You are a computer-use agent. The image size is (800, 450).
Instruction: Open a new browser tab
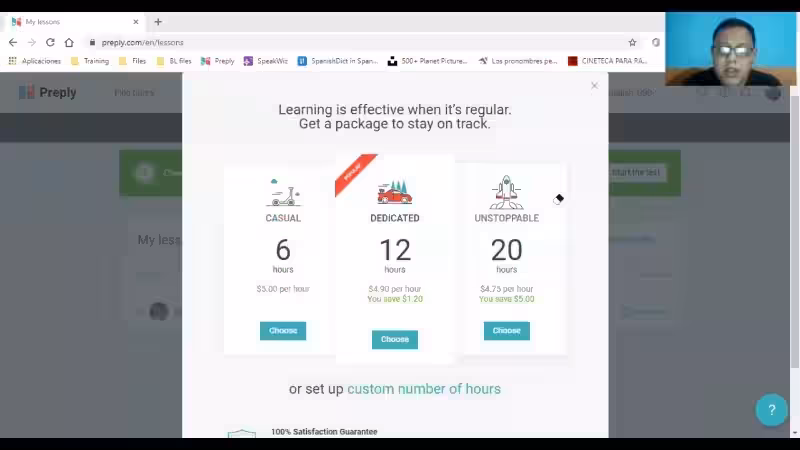[158, 22]
